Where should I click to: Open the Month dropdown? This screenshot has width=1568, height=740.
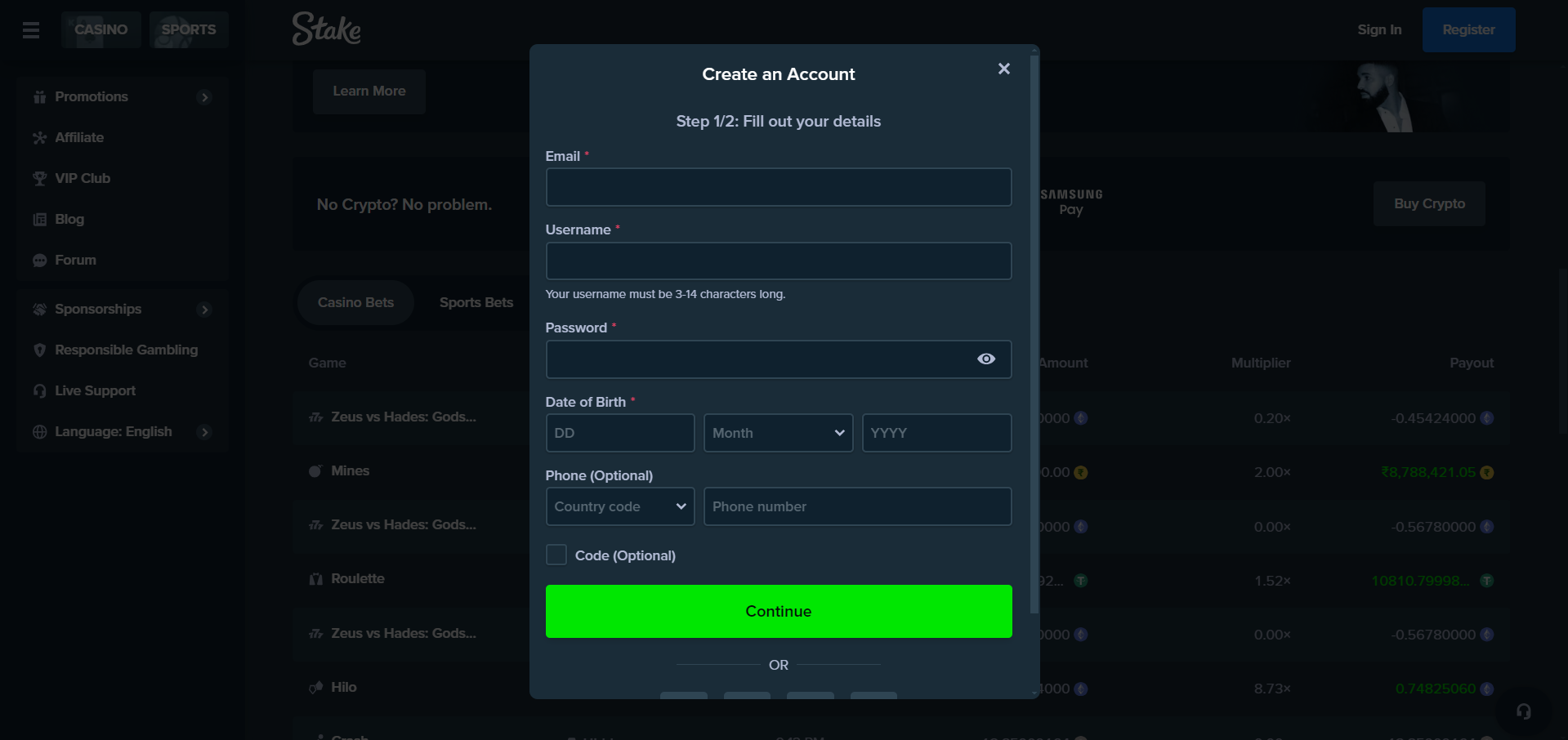[778, 433]
